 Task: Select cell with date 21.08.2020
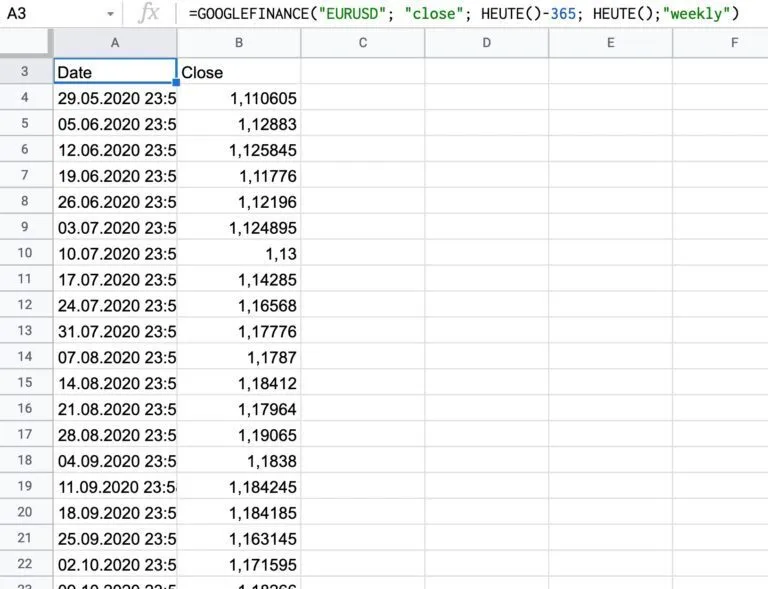115,409
